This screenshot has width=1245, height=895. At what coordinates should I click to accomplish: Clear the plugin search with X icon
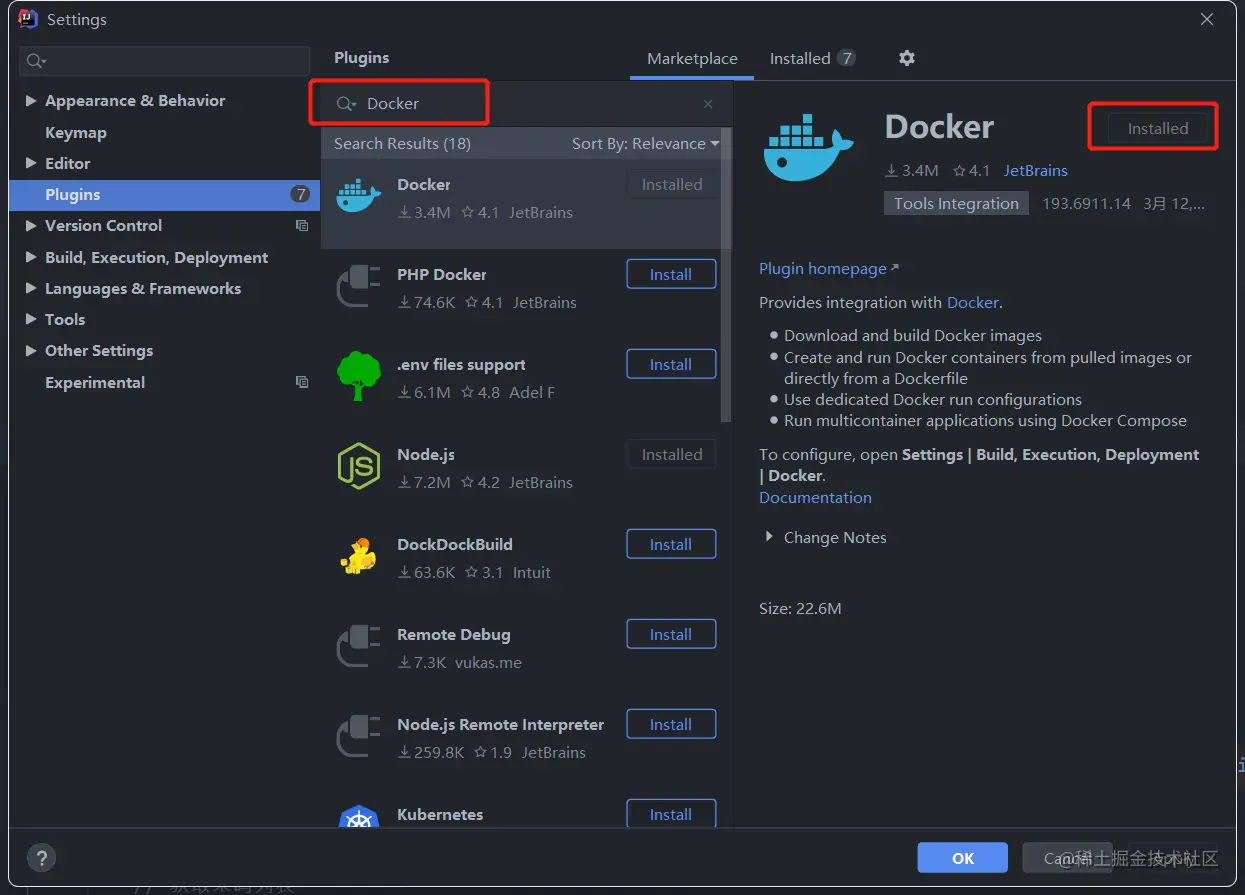pos(708,104)
